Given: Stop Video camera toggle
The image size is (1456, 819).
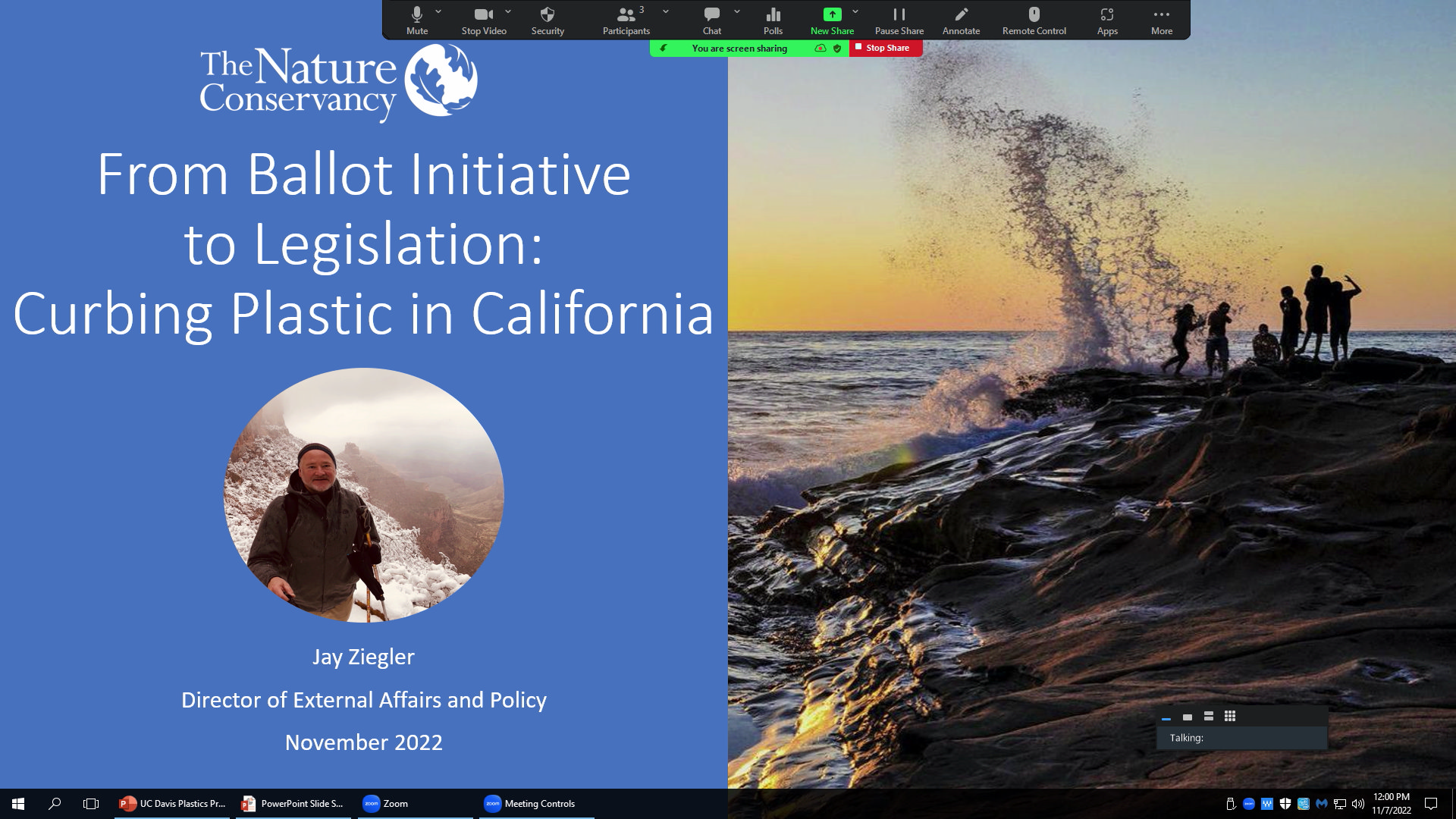Looking at the screenshot, I should pos(483,20).
